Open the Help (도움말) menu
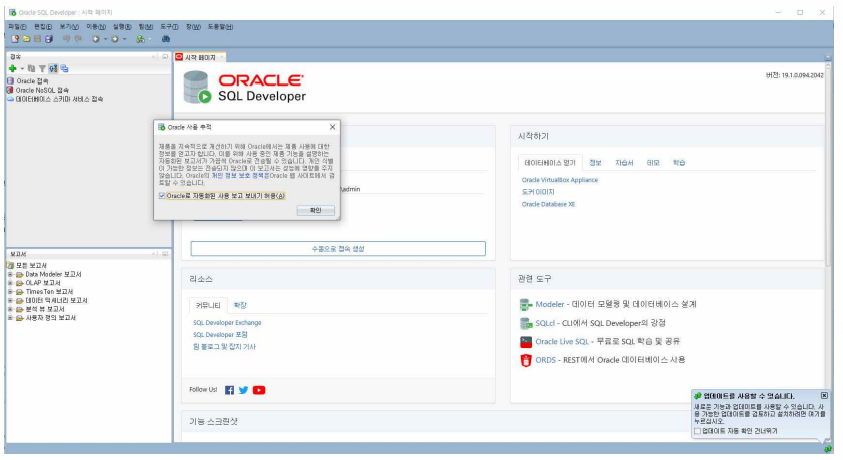Image resolution: width=843 pixels, height=460 pixels. click(x=220, y=27)
